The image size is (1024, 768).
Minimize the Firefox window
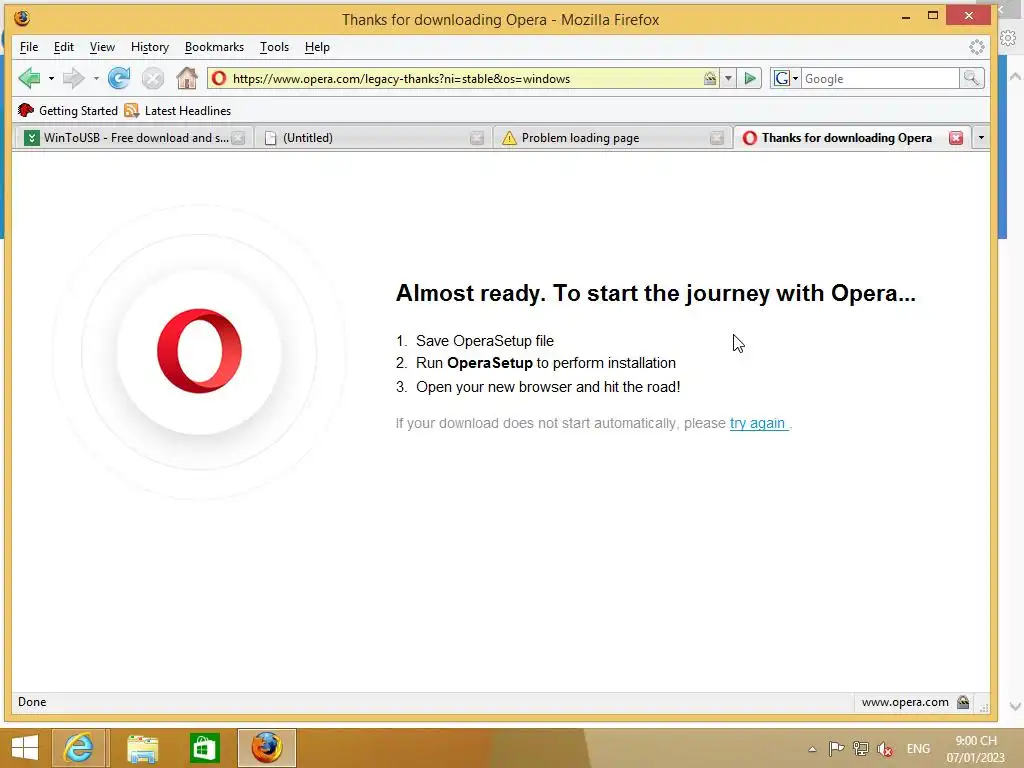coord(906,17)
